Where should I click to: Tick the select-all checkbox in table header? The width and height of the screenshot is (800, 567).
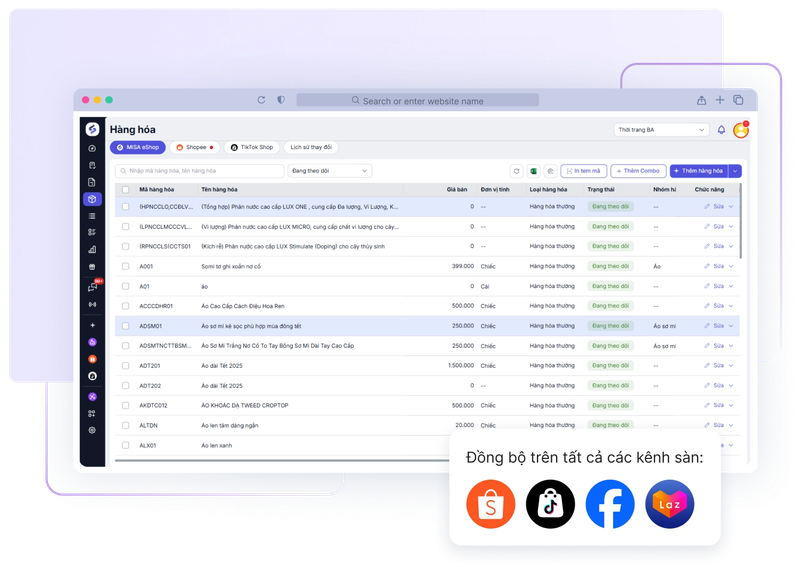pos(126,189)
